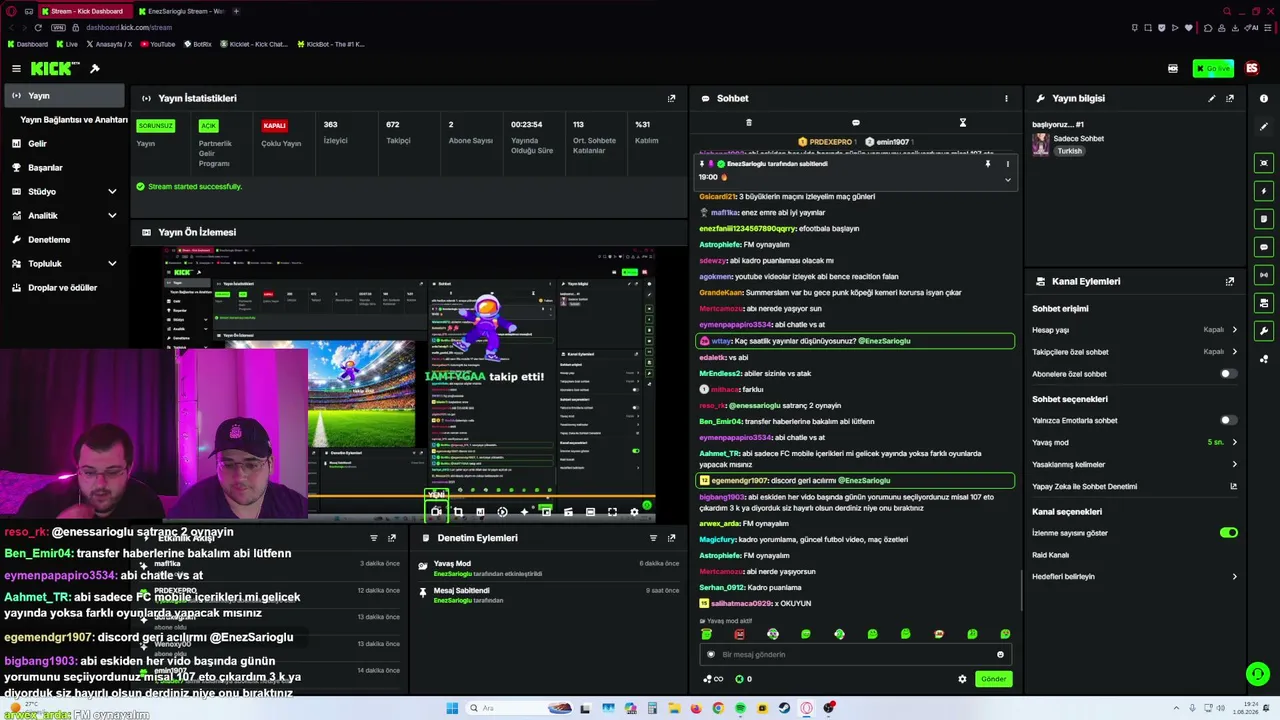
Task: Click Raid Kanalı option
Action: [x=1050, y=555]
